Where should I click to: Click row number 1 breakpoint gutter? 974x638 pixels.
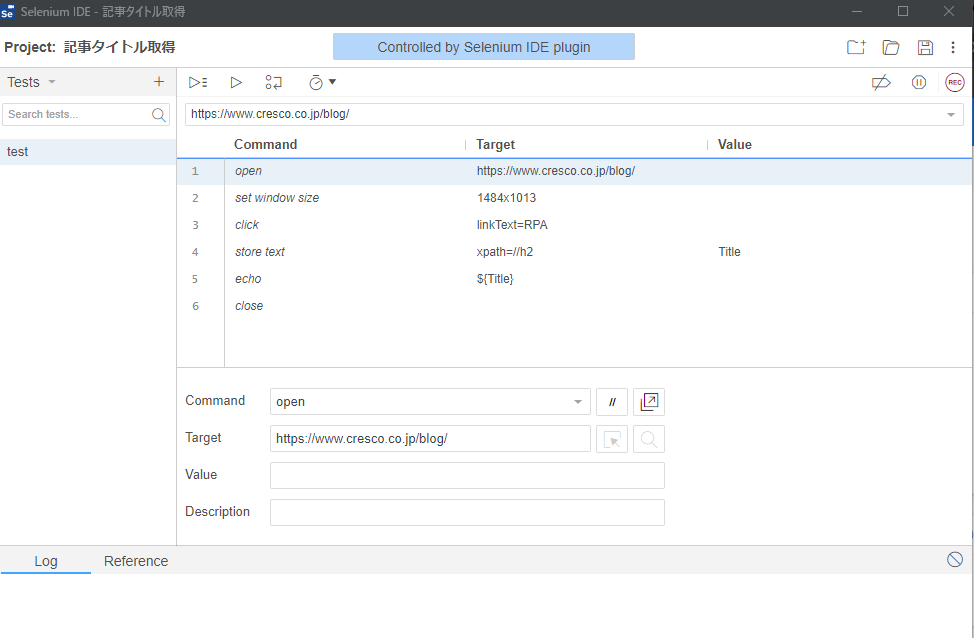pyautogui.click(x=195, y=171)
